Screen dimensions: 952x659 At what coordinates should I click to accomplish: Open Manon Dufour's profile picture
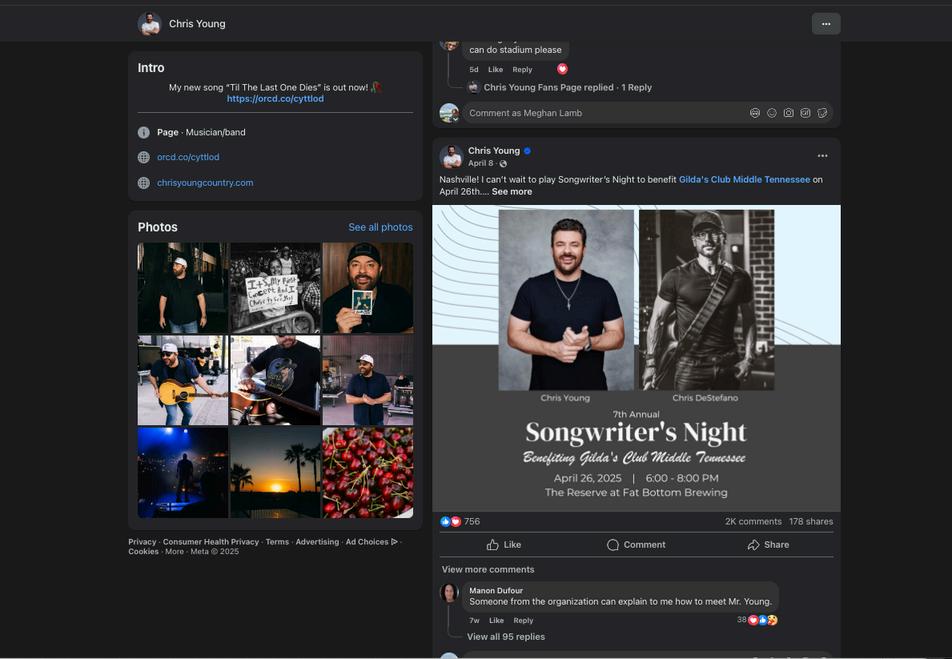pos(449,593)
